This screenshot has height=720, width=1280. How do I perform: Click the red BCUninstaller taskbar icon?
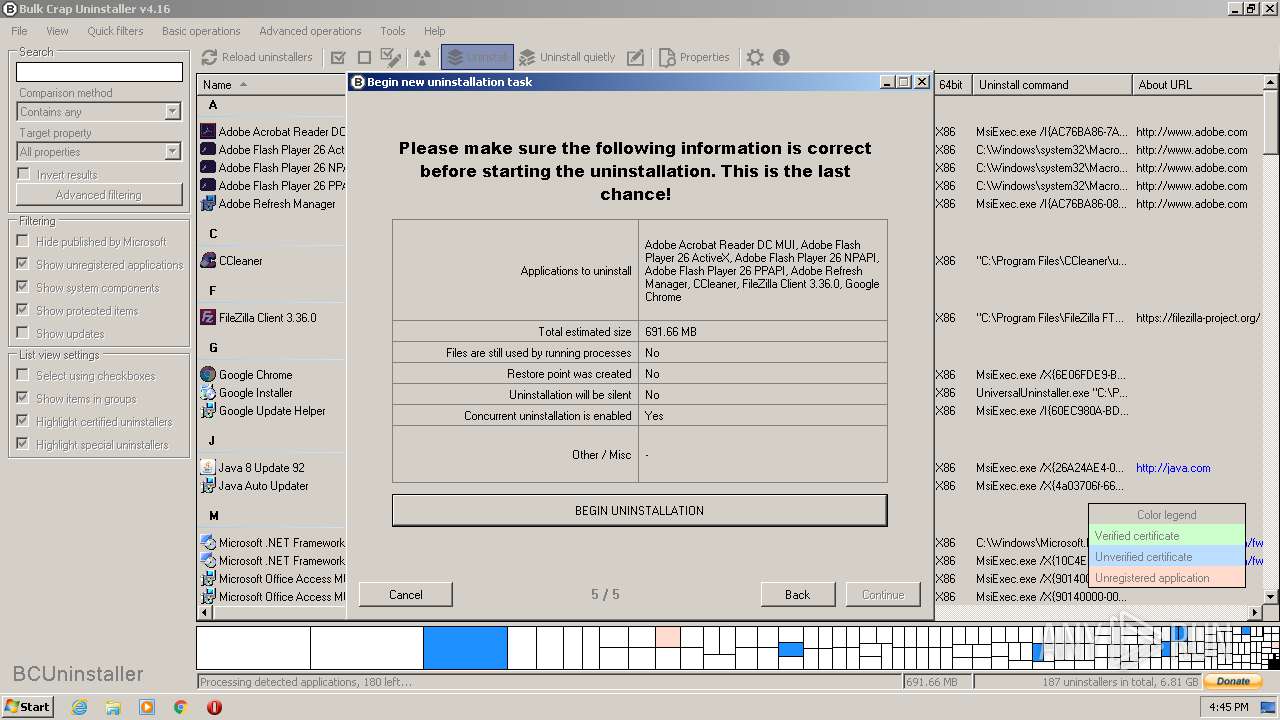(214, 706)
